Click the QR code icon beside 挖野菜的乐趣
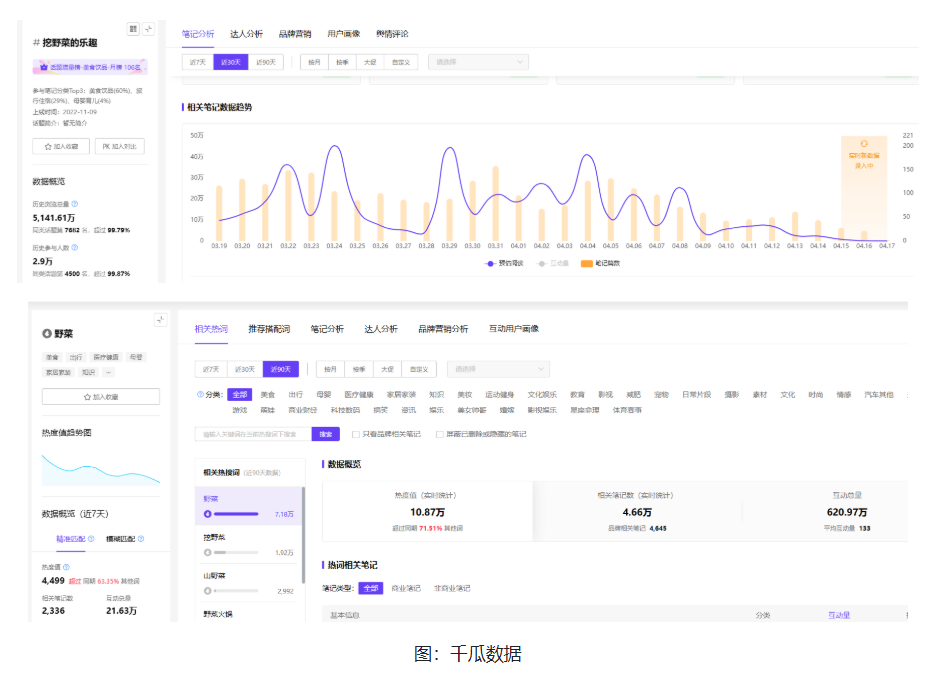 (134, 29)
